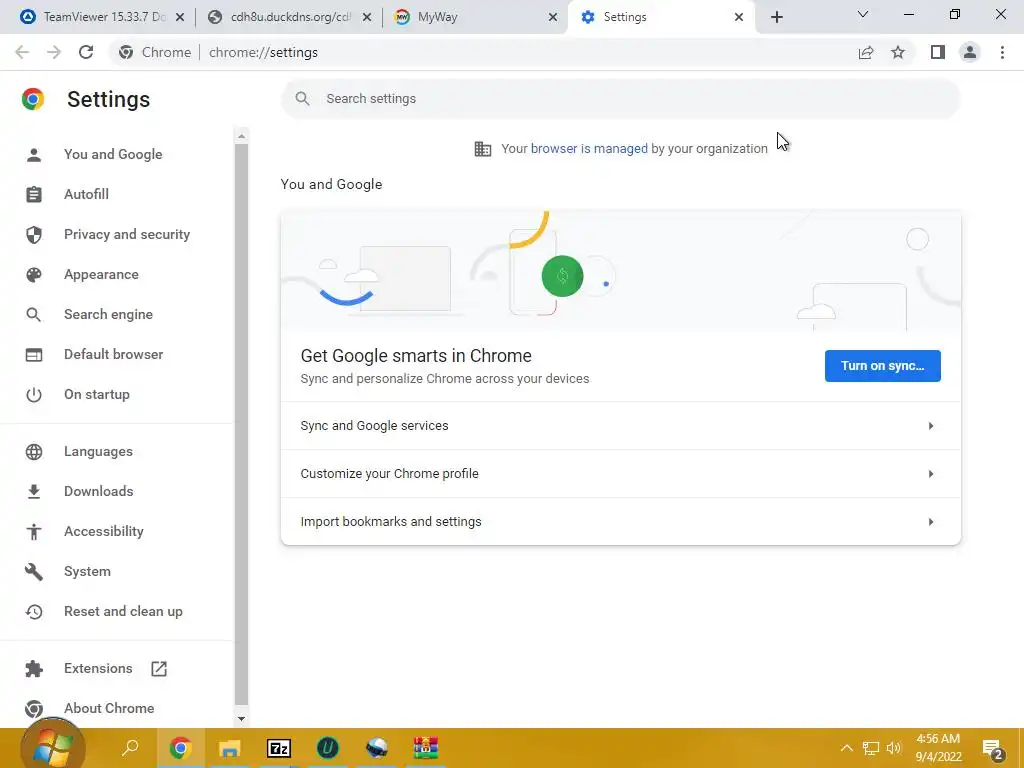This screenshot has height=768, width=1024.
Task: Switch to the TeamViewer 15.33.7 tab
Action: (x=103, y=17)
